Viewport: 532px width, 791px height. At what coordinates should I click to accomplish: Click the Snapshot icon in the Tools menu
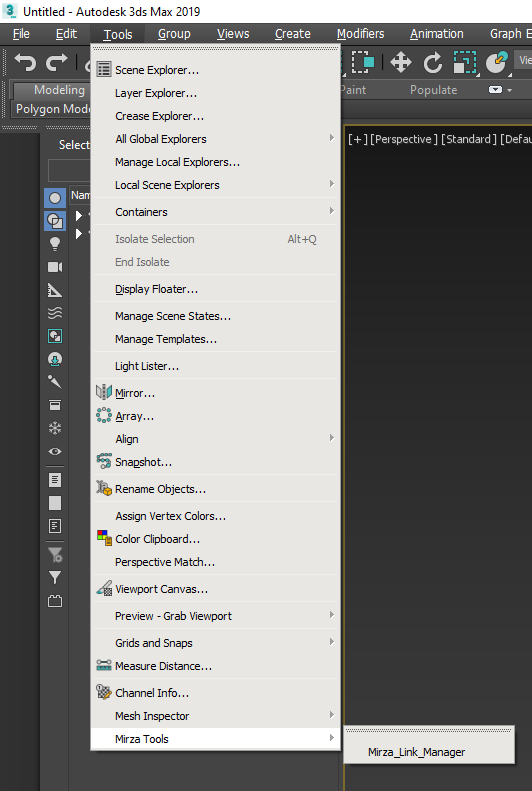[104, 461]
